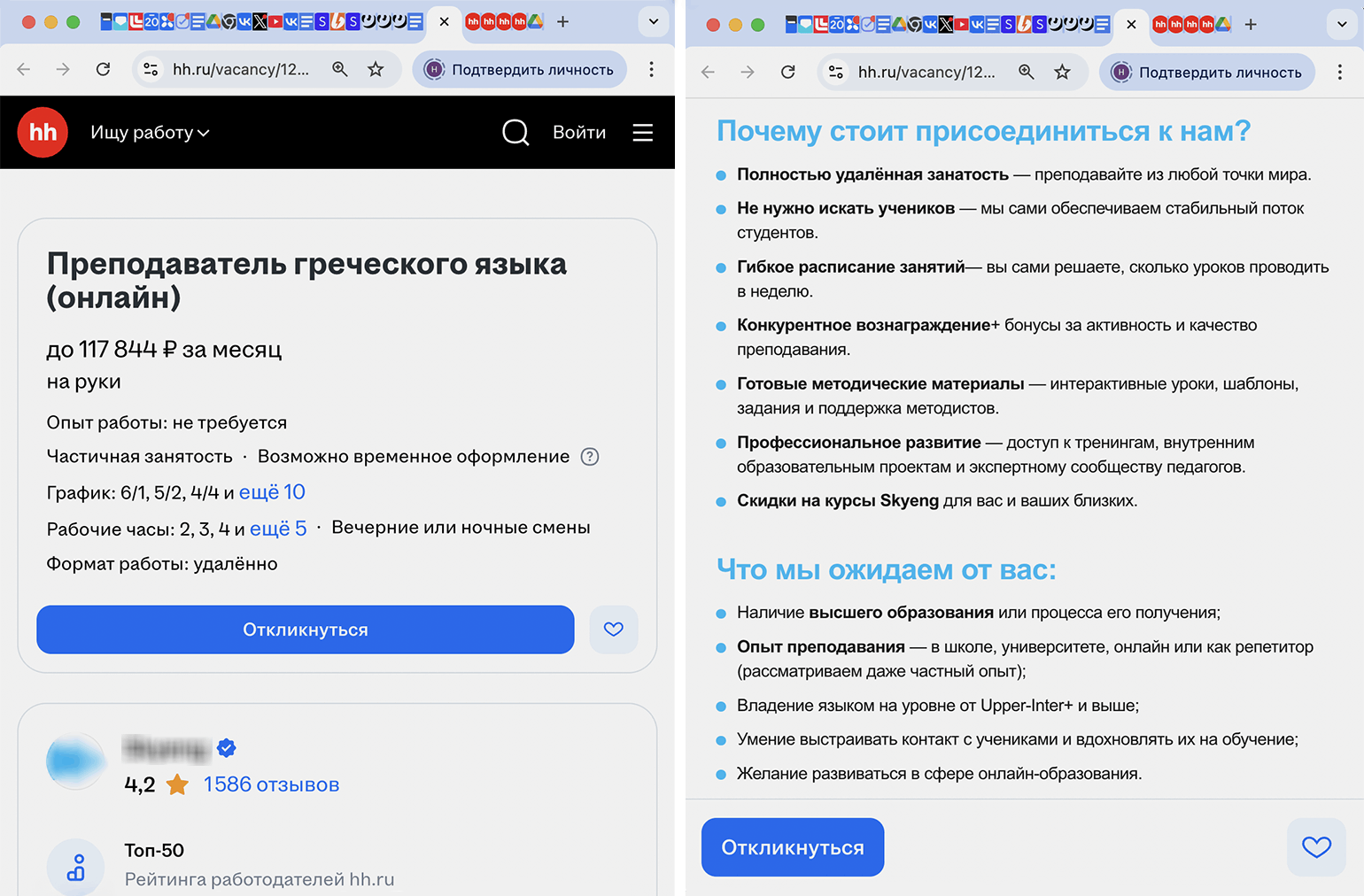Toggle the favorite heart beside the wide Откликнуться button

(614, 630)
